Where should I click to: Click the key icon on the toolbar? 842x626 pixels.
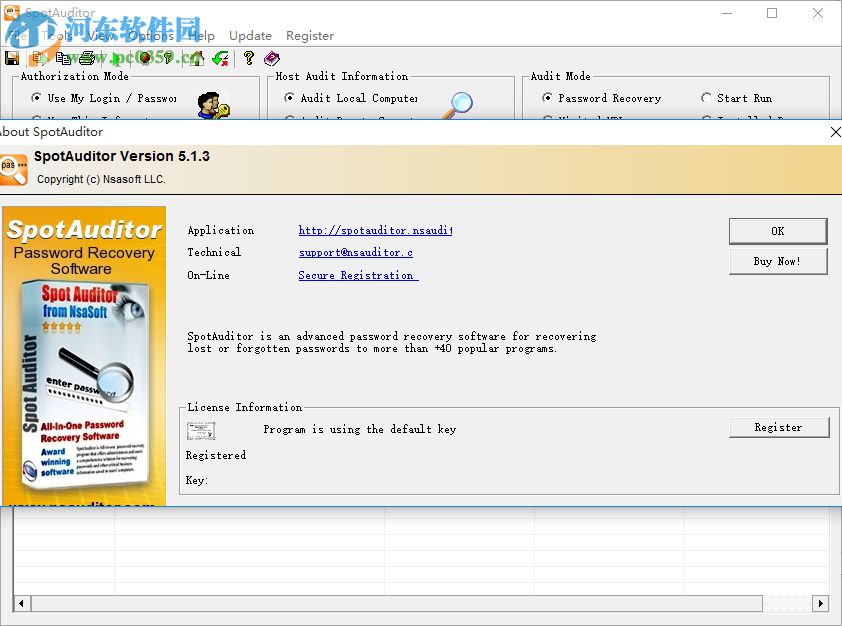coord(168,57)
